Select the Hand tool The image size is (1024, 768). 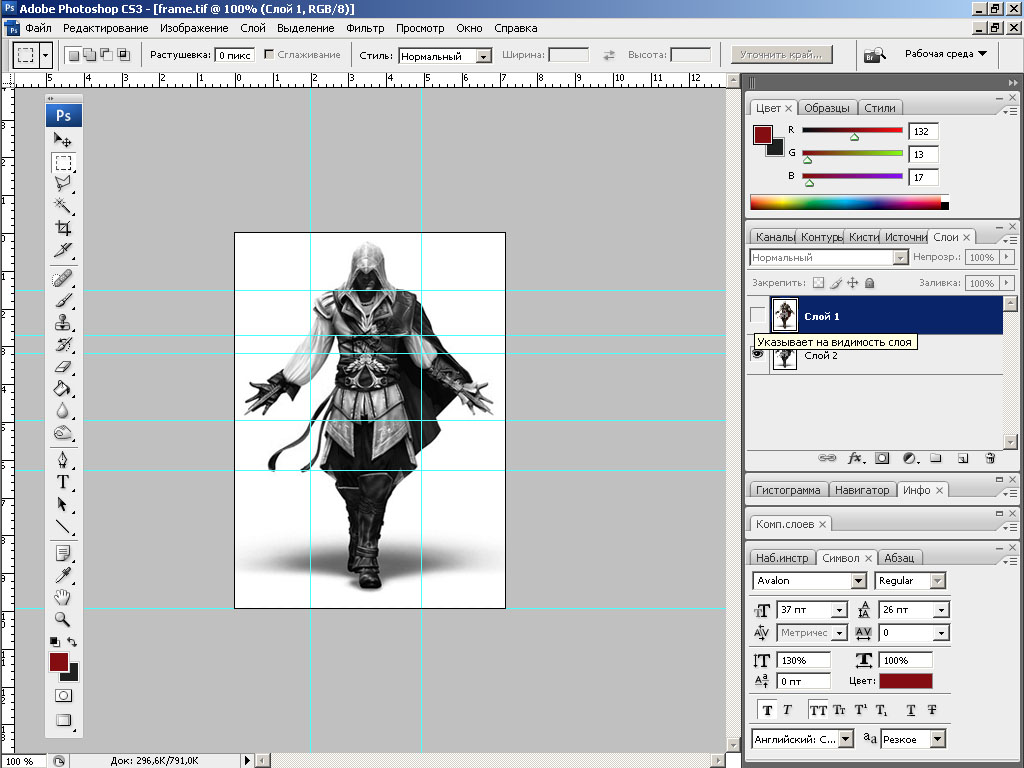[x=63, y=597]
